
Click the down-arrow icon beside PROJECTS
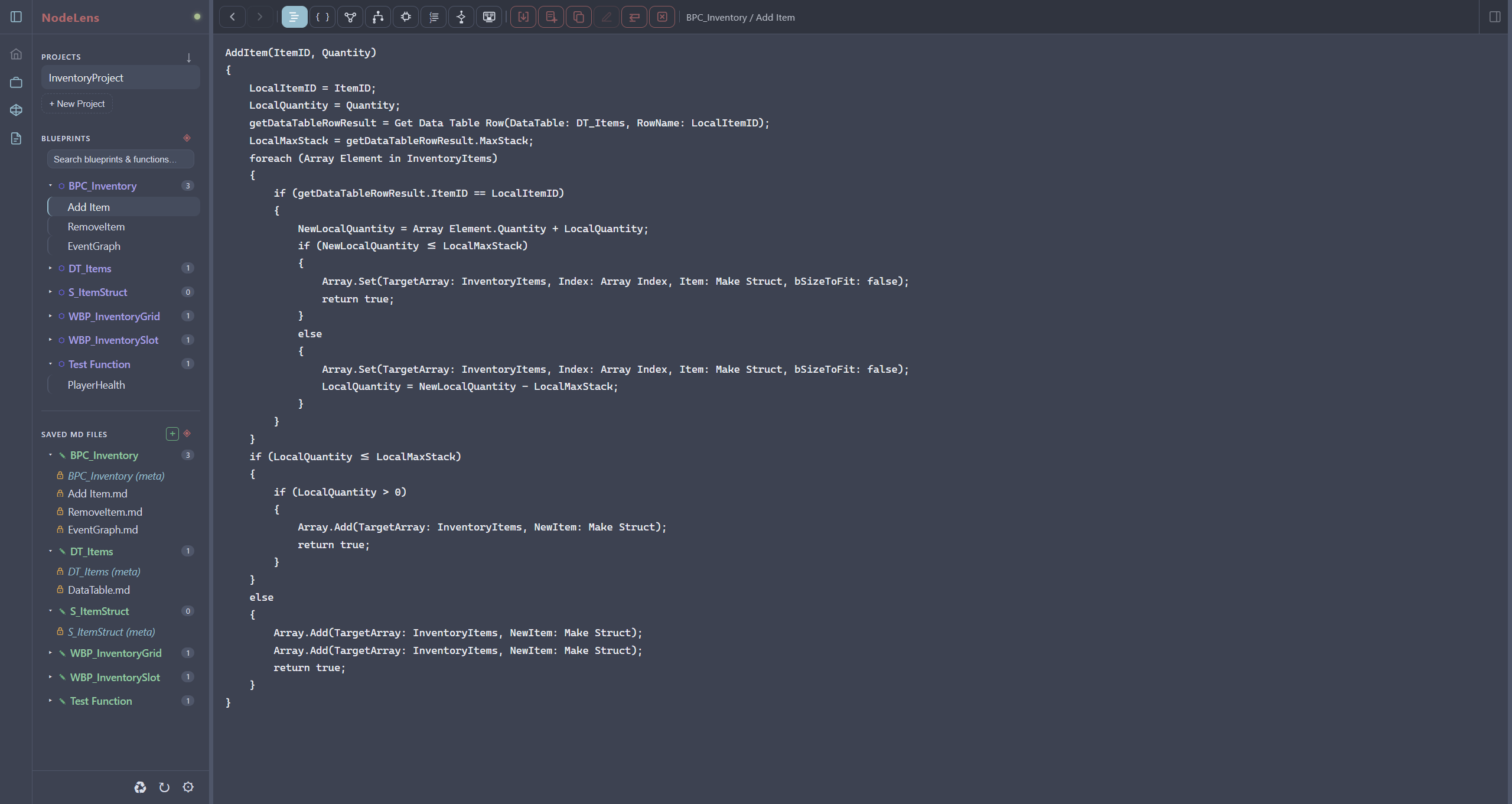188,57
